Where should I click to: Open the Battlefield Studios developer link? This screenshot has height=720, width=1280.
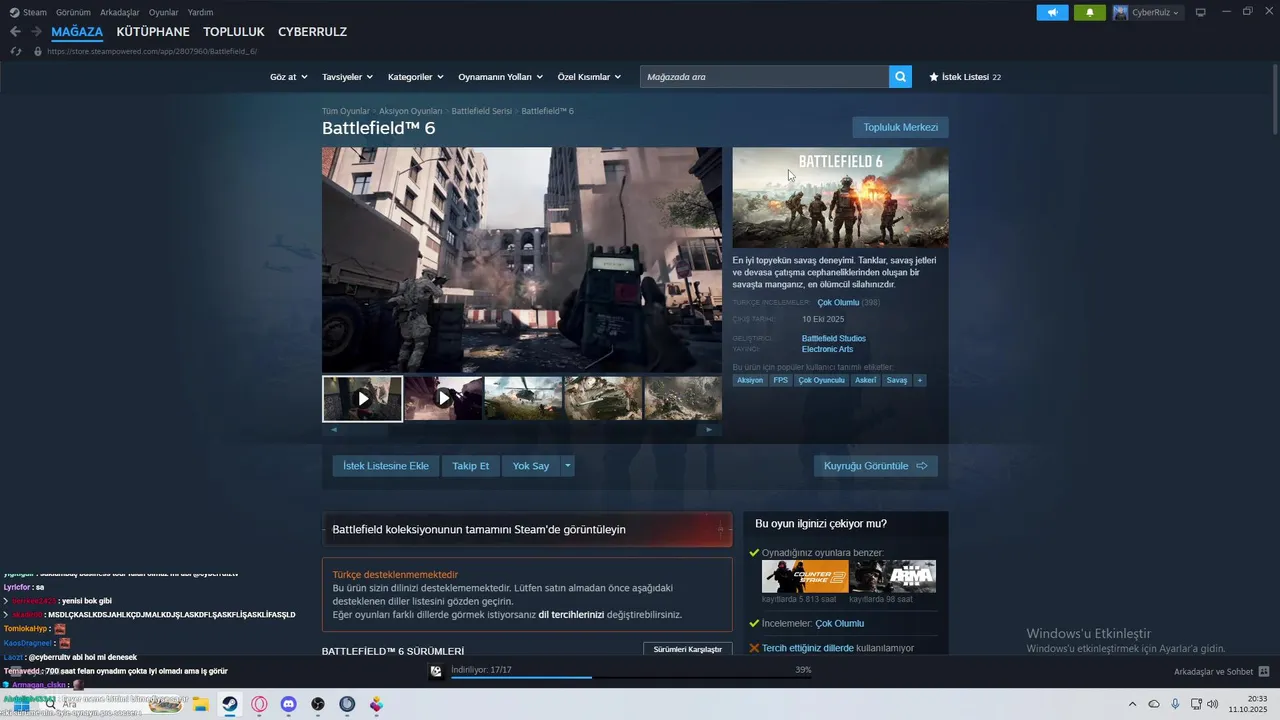(834, 338)
